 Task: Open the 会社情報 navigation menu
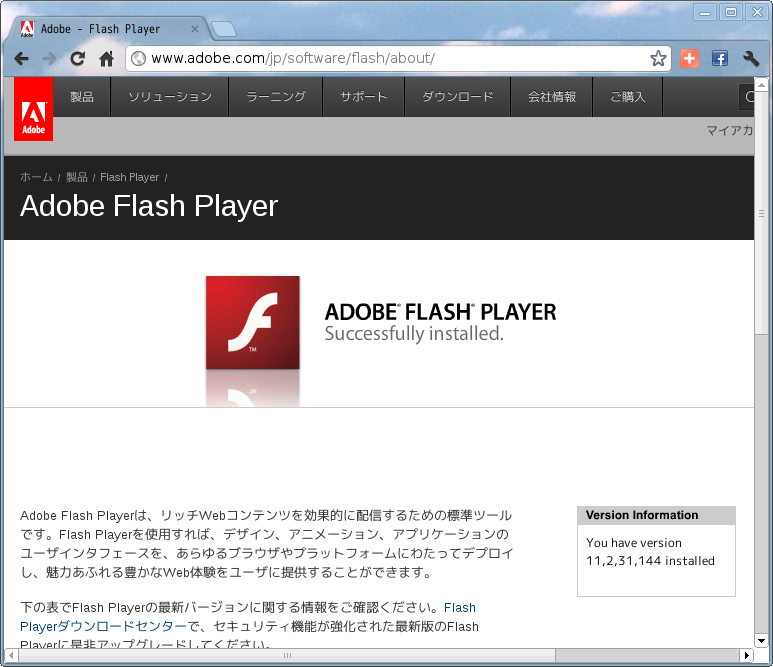(x=552, y=97)
